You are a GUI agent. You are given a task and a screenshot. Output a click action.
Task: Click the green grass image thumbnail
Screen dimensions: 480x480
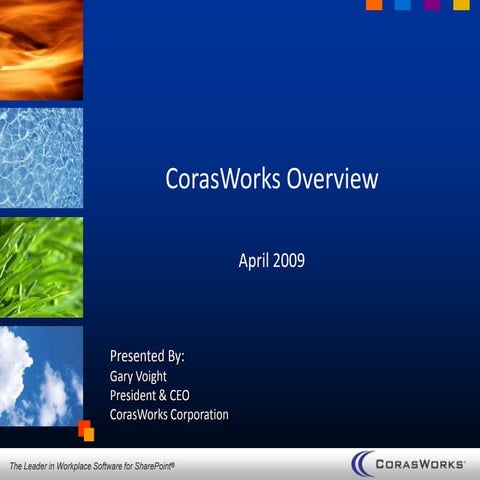tap(41, 267)
